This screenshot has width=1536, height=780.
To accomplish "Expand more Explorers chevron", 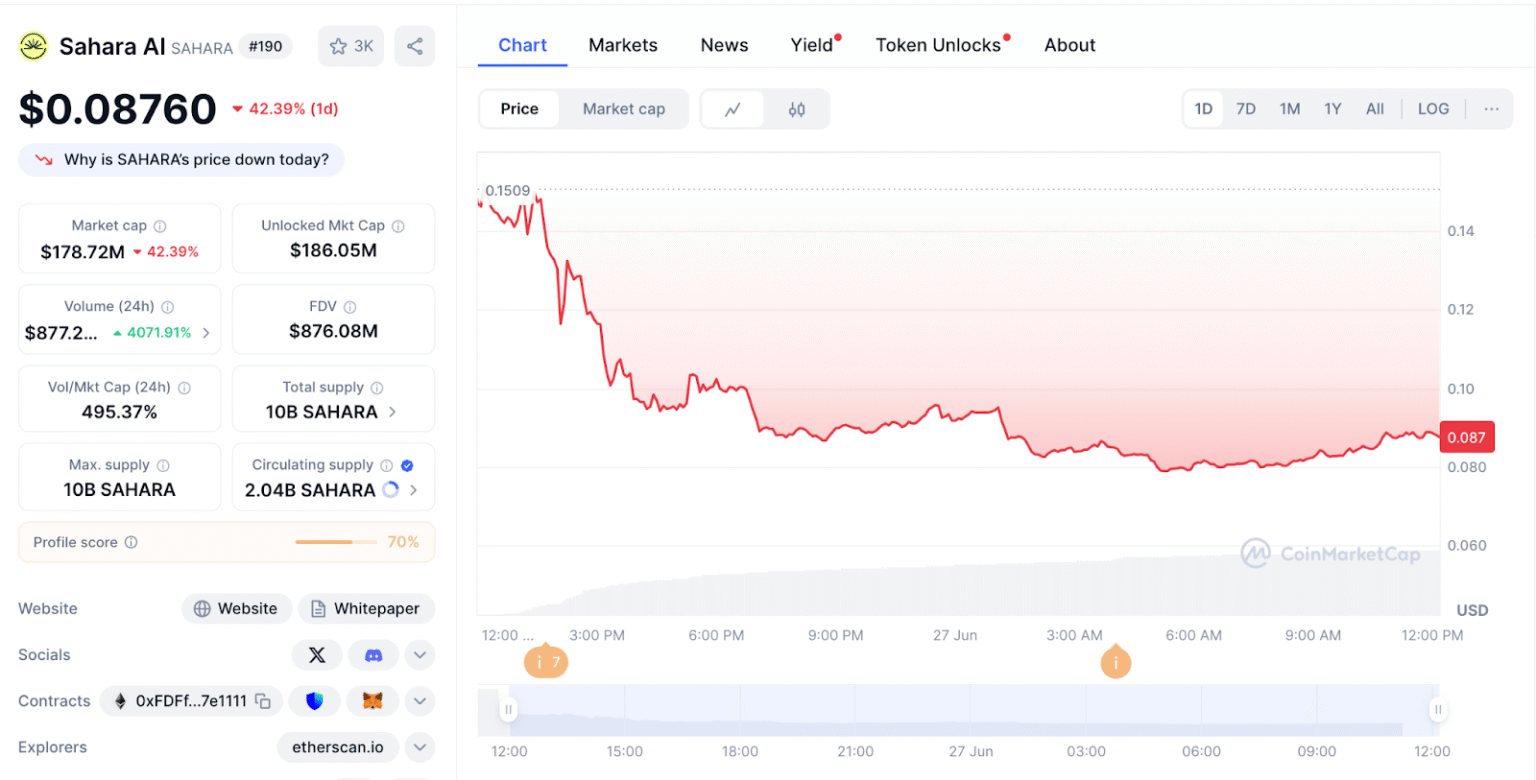I will coord(420,747).
